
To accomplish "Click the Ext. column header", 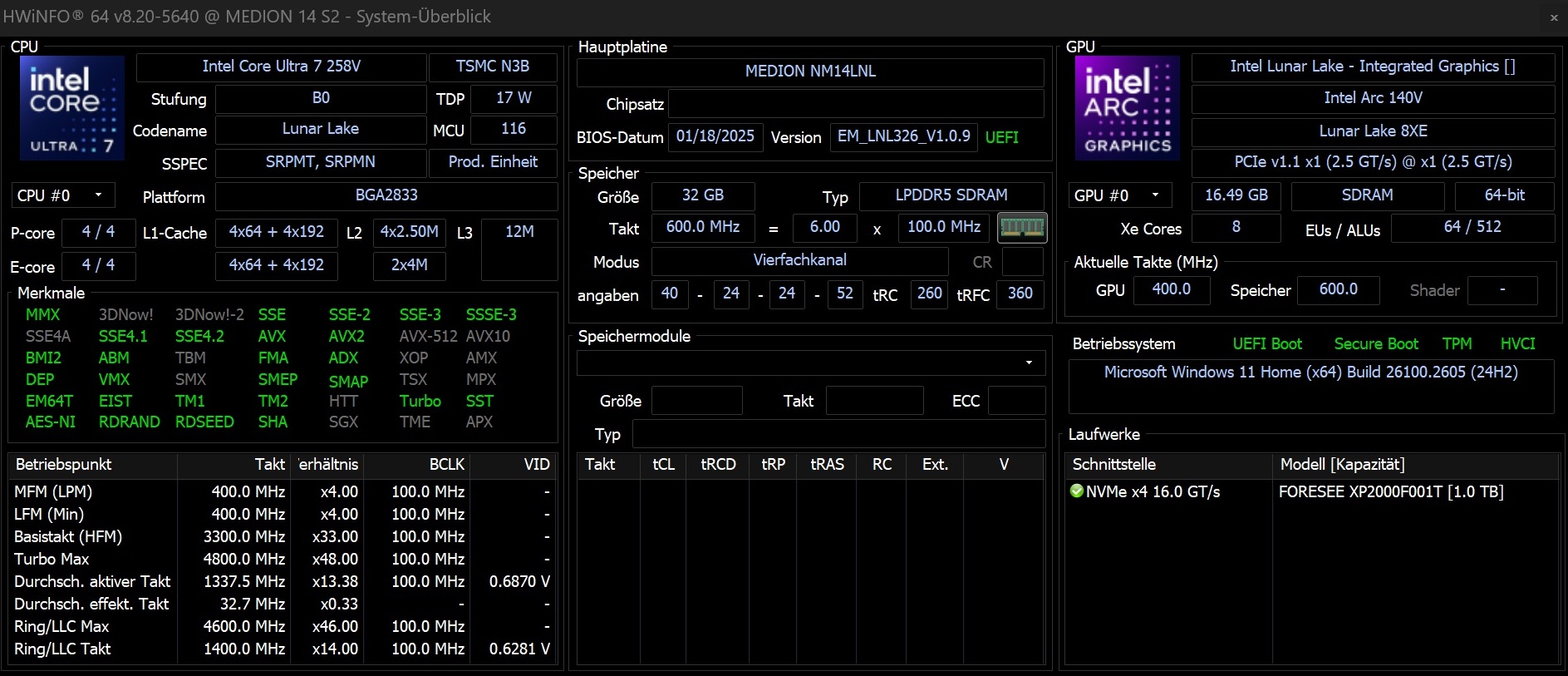I will tap(935, 465).
